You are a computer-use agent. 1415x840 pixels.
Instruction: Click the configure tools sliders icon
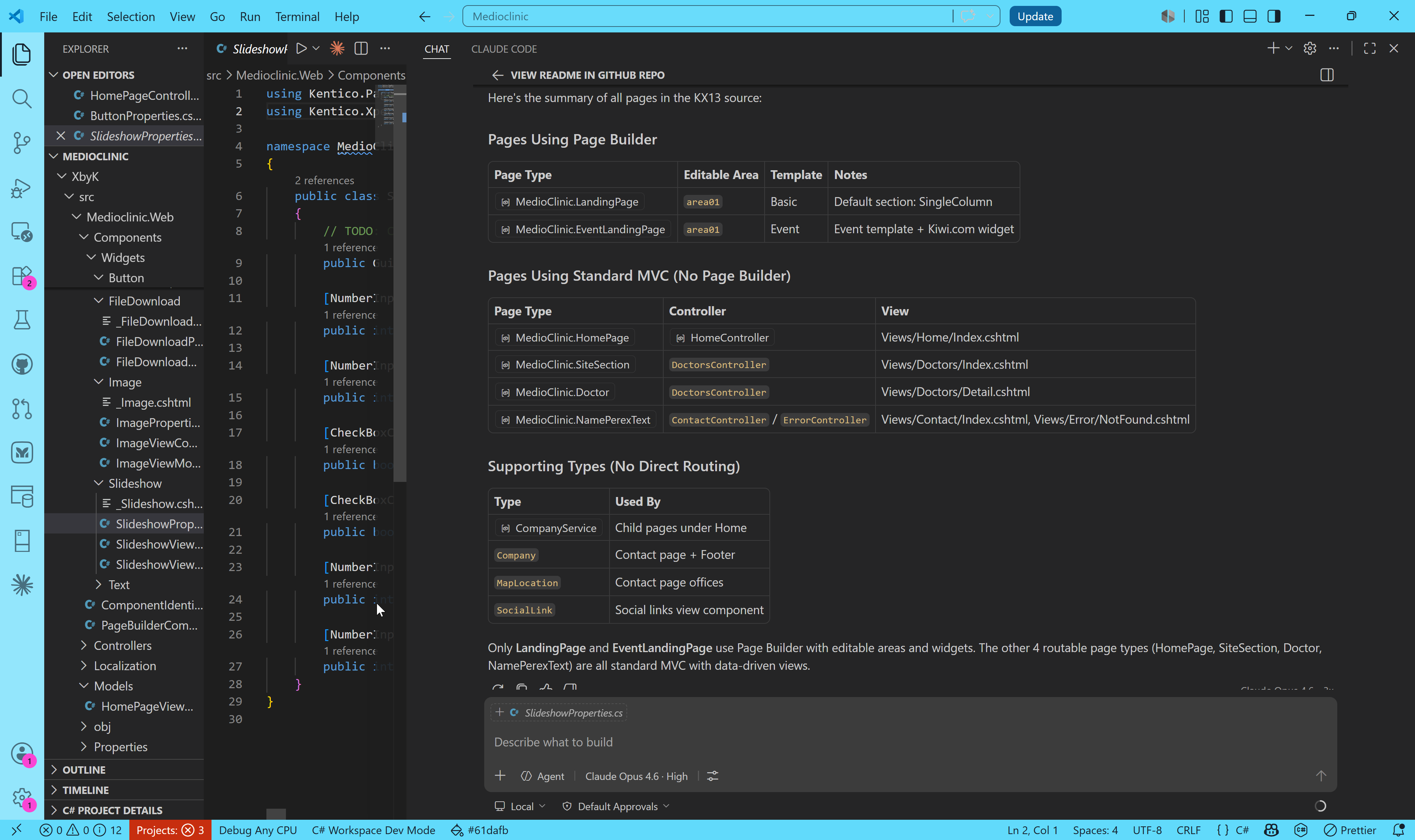713,776
